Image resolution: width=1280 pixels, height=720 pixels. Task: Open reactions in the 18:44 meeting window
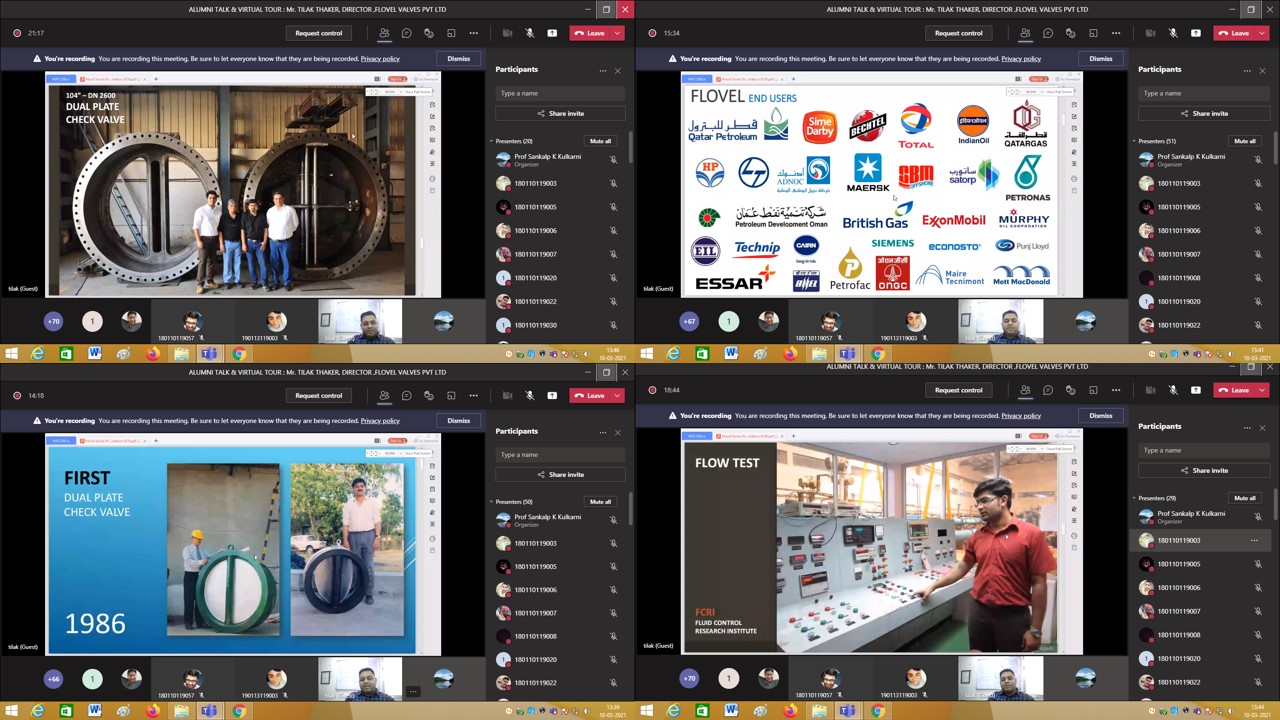pyautogui.click(x=1071, y=390)
